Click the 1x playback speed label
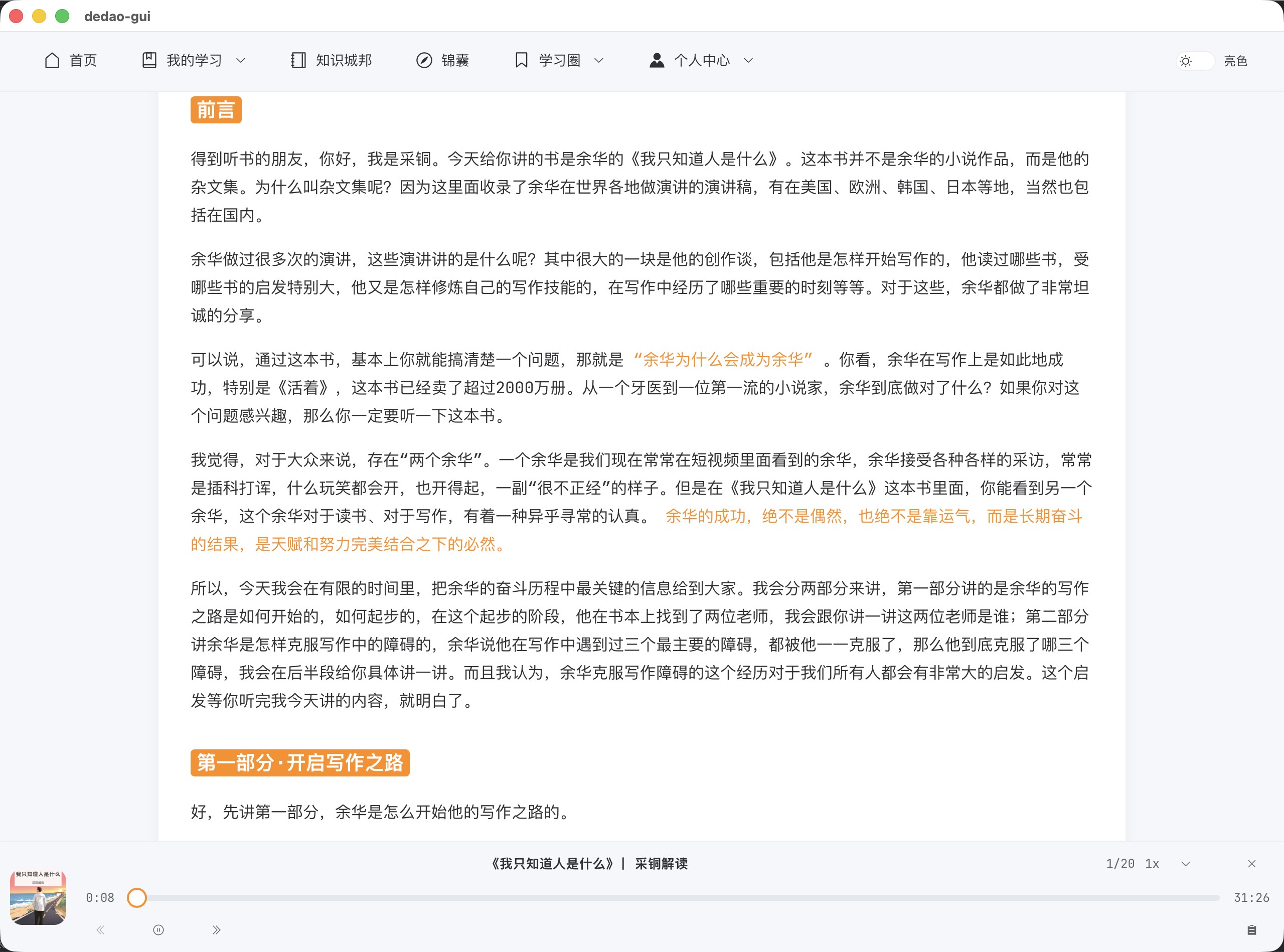The height and width of the screenshot is (952, 1284). 1152,863
